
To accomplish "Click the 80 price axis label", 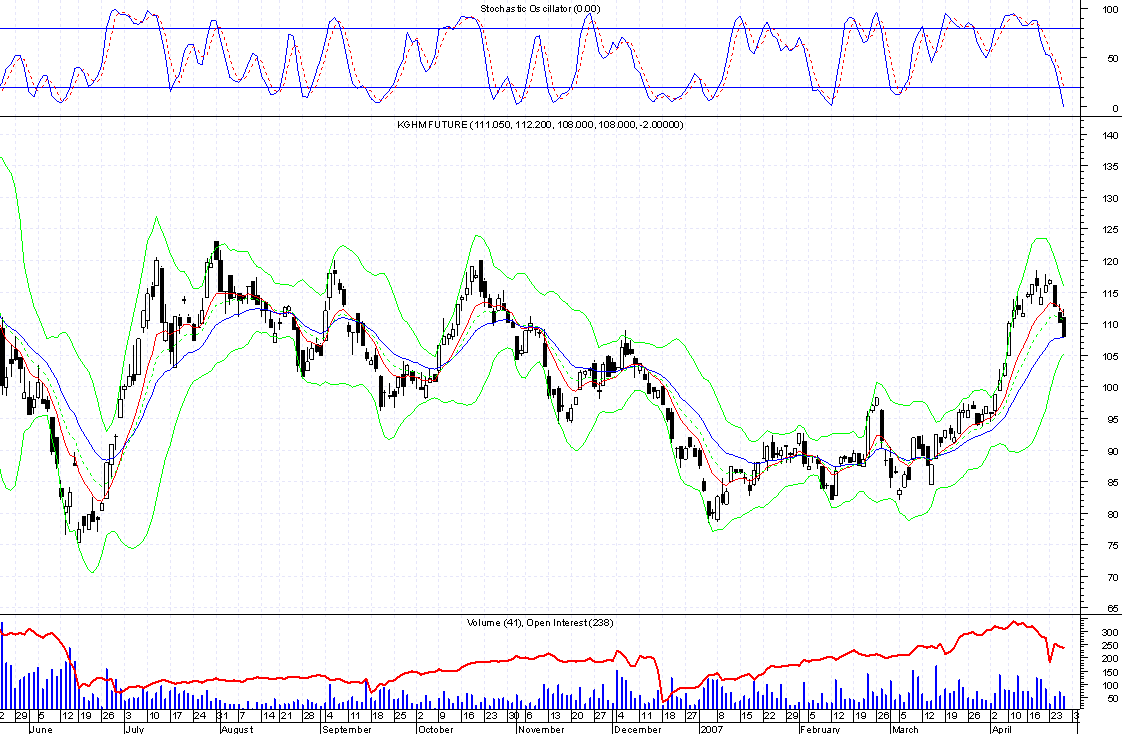I will click(x=1113, y=514).
